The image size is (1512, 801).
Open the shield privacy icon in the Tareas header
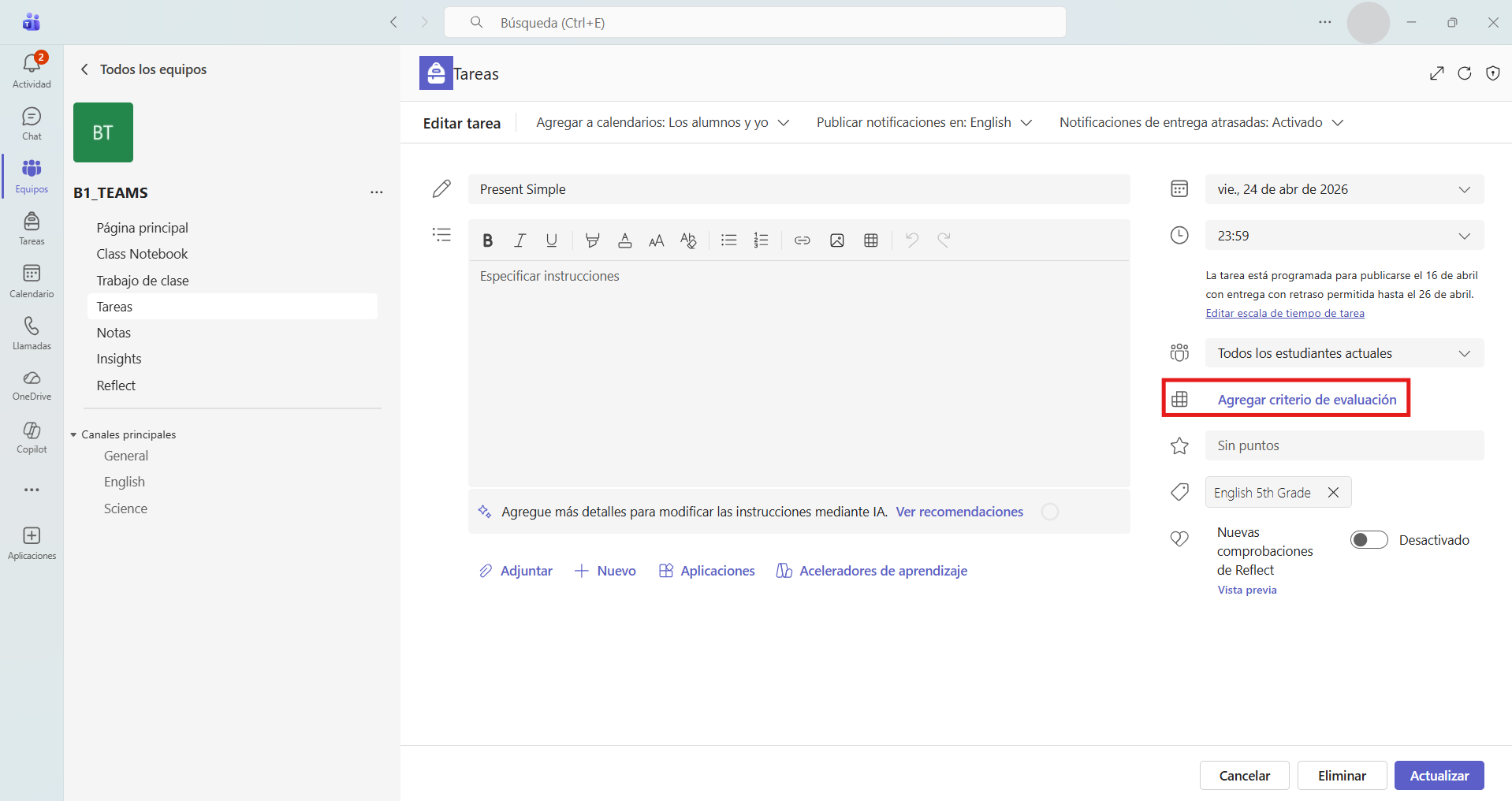1493,73
